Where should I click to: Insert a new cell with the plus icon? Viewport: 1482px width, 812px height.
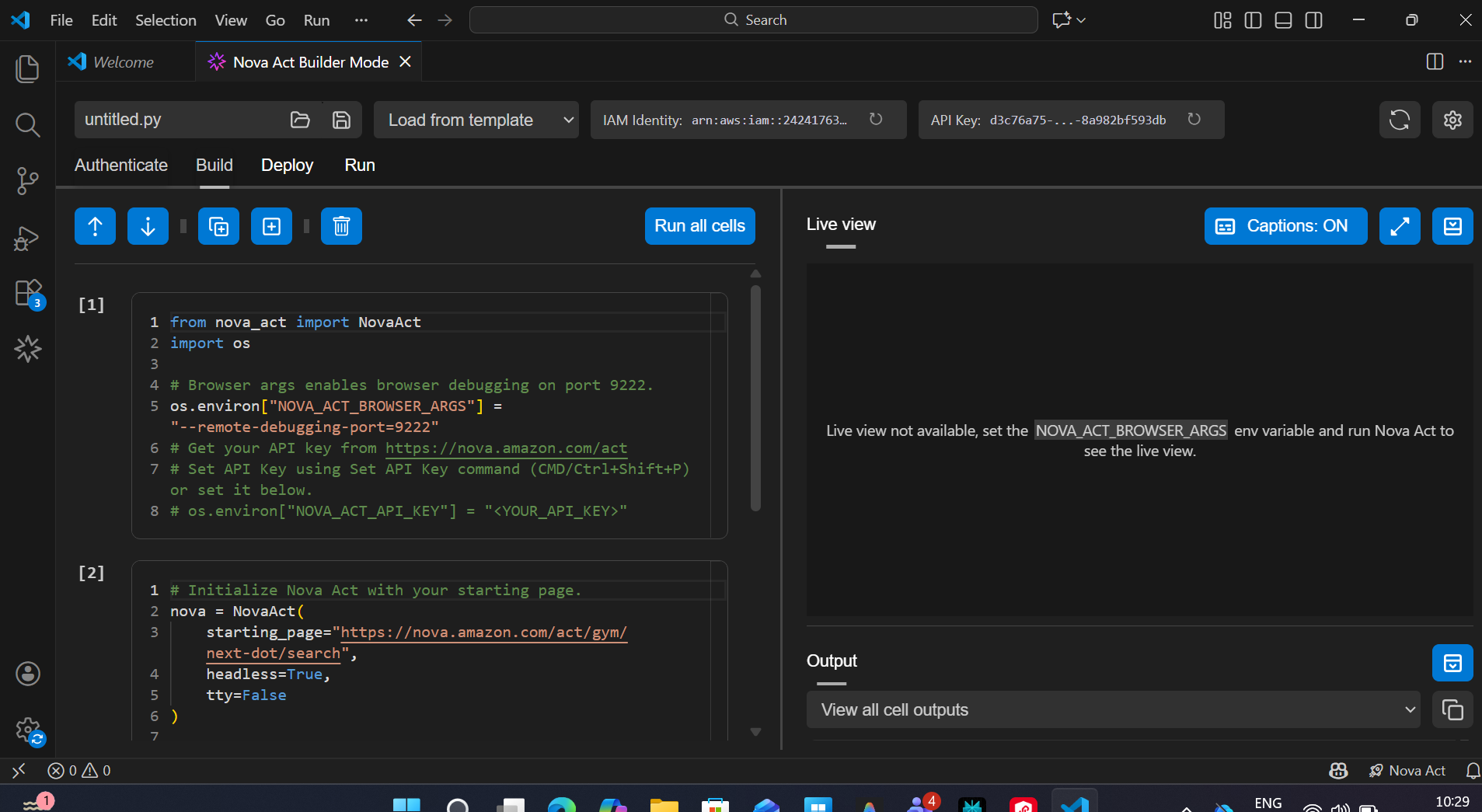pos(270,226)
